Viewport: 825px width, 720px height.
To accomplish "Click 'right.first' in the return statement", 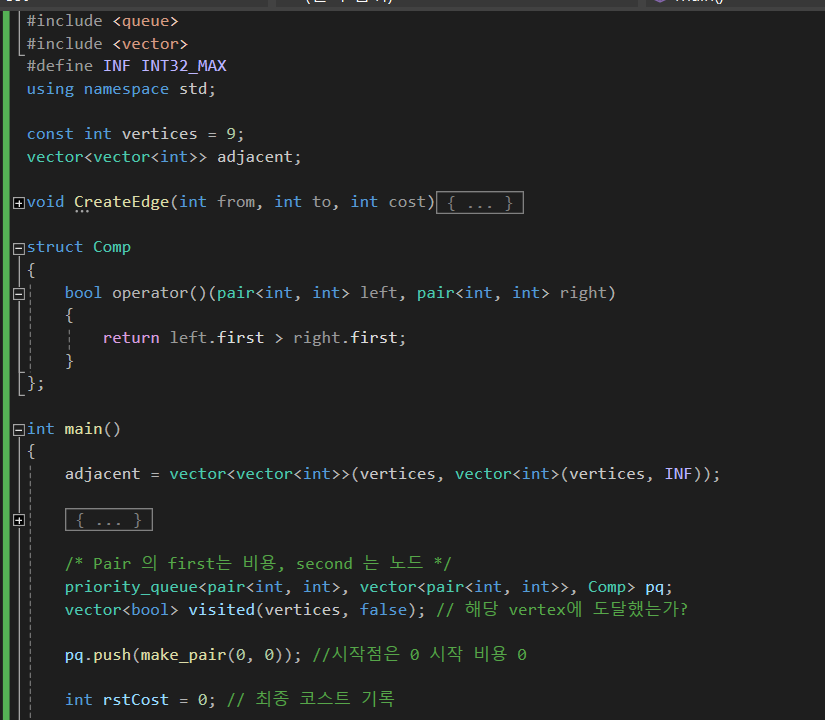I will point(345,338).
